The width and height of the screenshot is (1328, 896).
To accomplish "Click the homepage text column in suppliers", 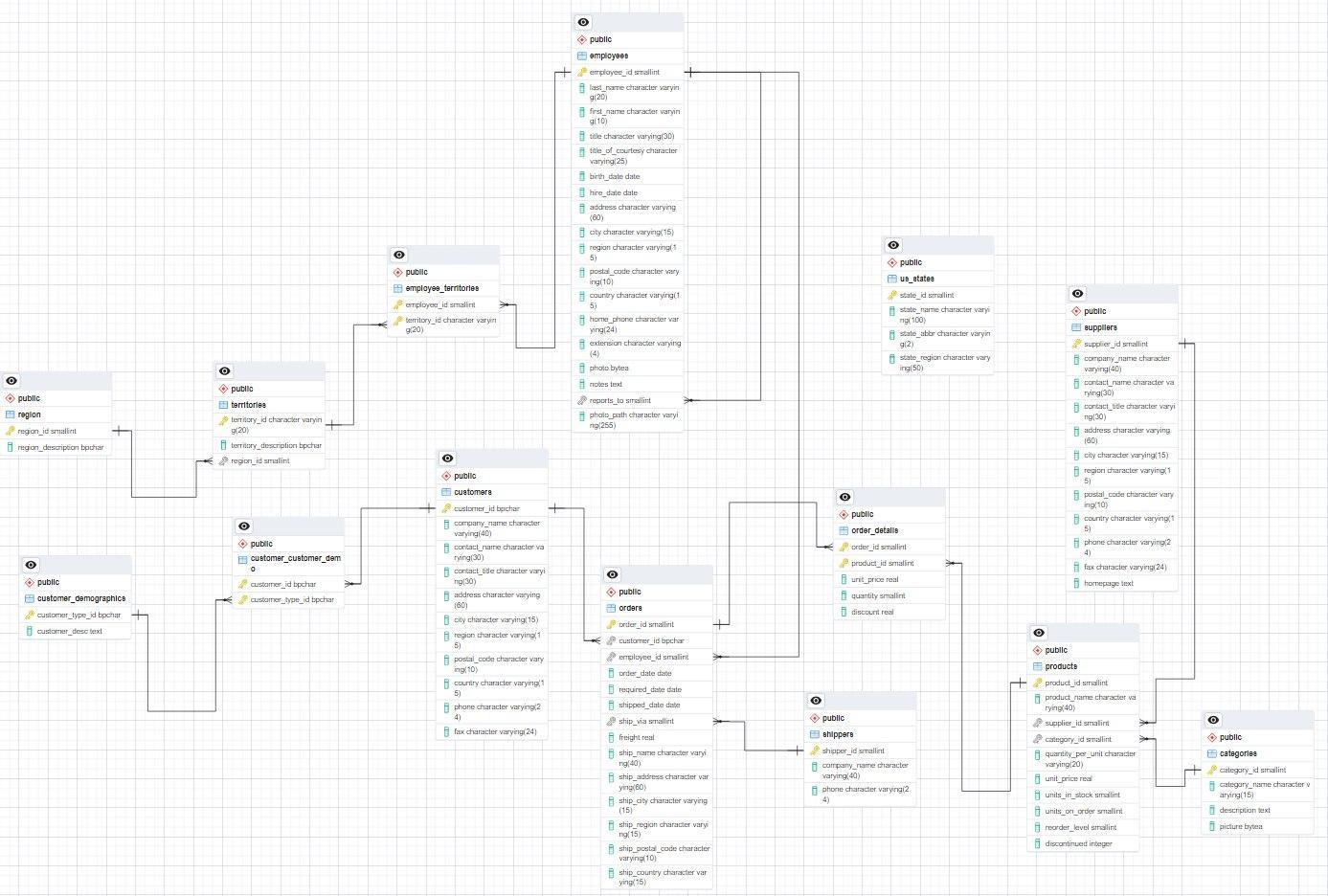I will coord(1122,583).
